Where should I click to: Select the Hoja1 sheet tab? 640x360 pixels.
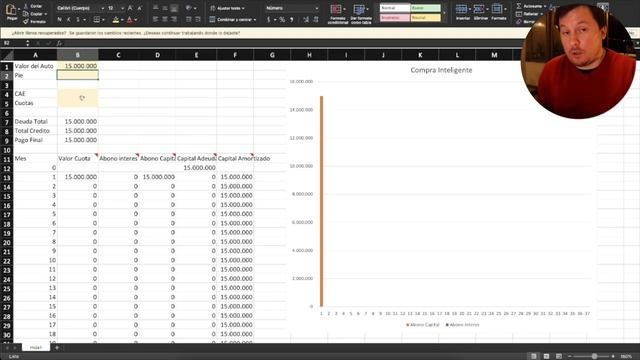(x=36, y=347)
